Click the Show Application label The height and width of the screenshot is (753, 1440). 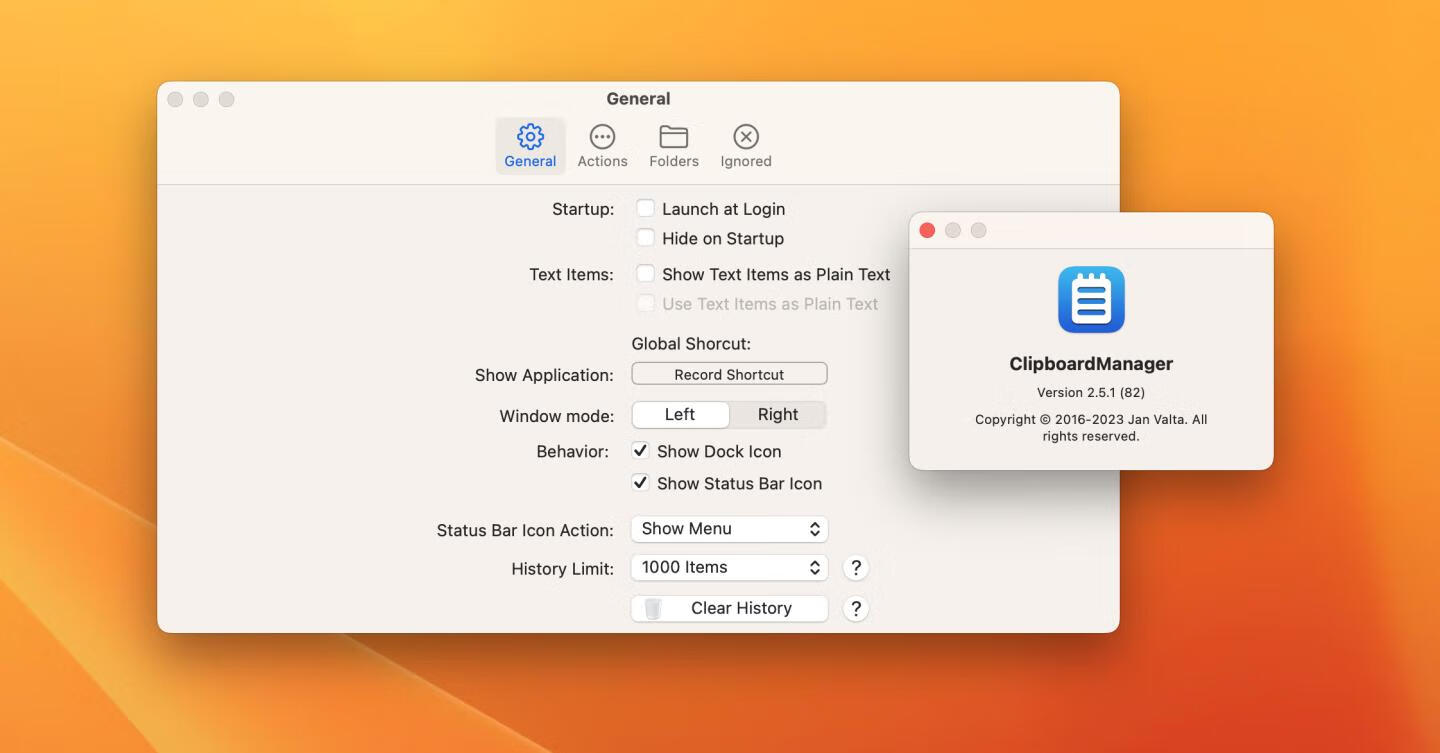coord(544,375)
